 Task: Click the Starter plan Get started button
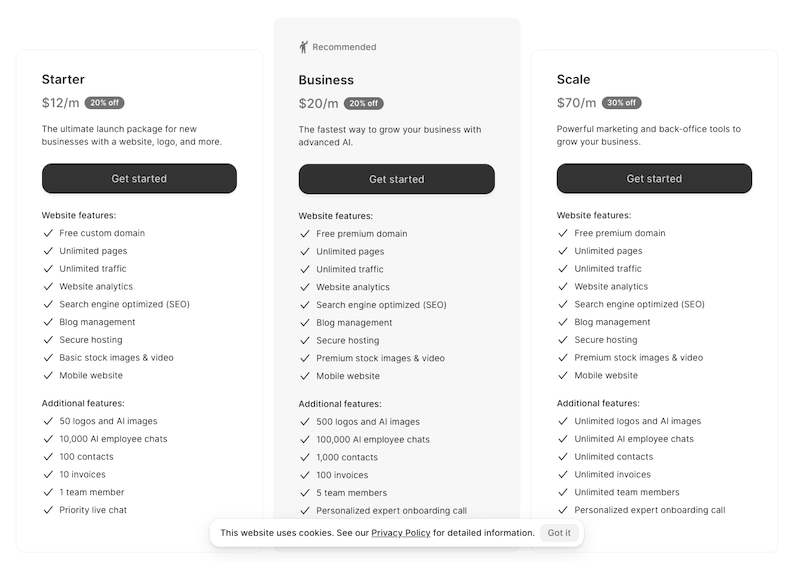139,179
